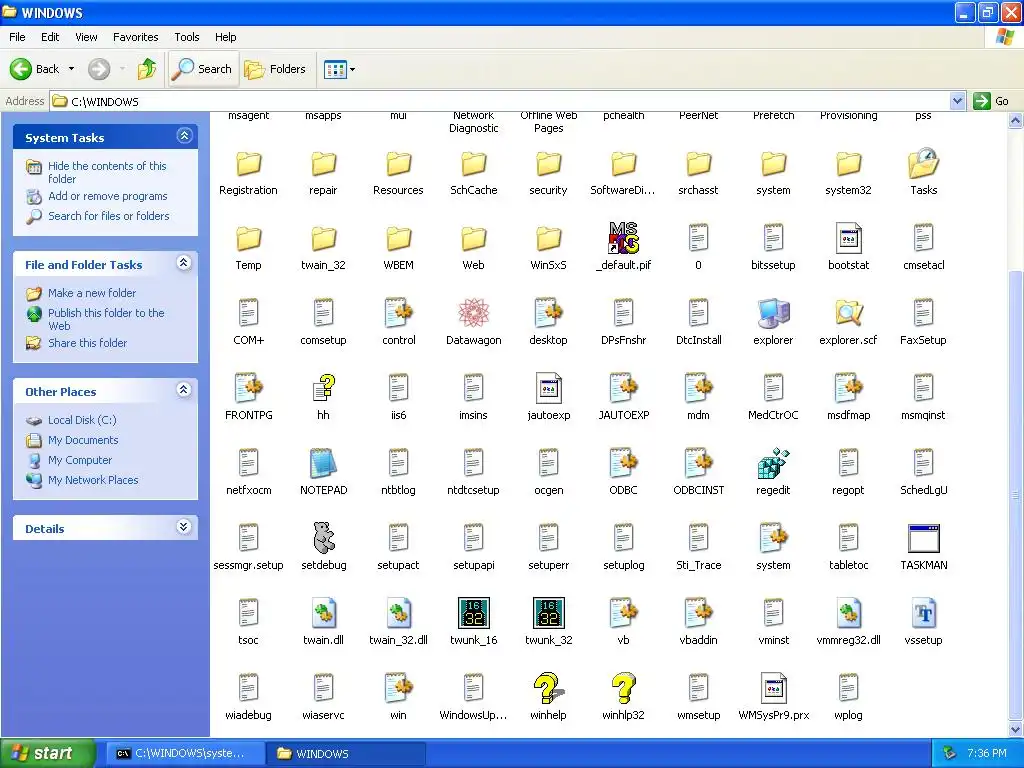The width and height of the screenshot is (1024, 768).
Task: Select the _default.pif MS-DOS icon
Action: [624, 238]
